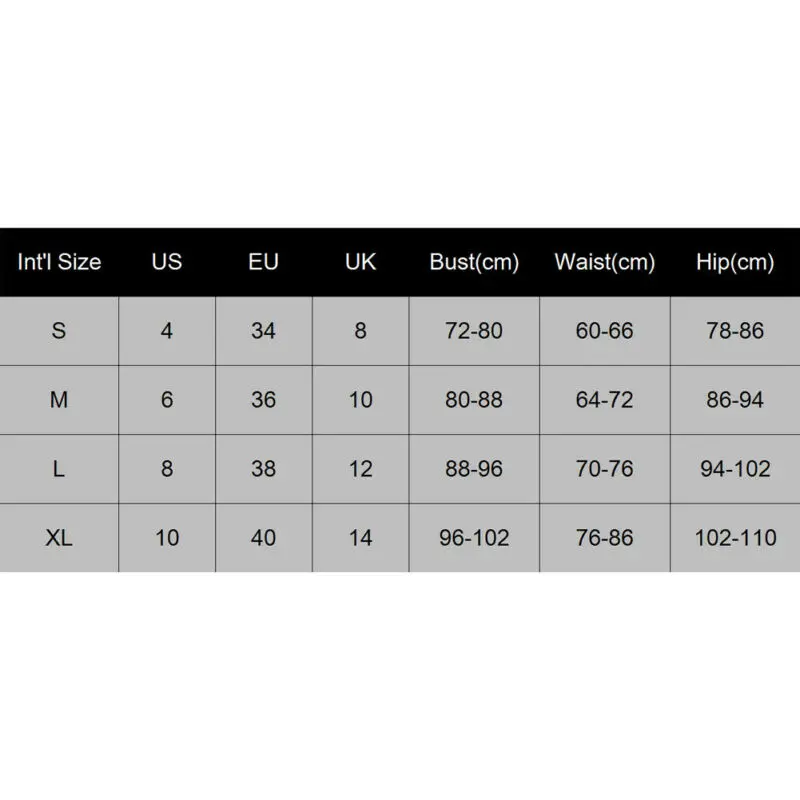The image size is (800, 800).
Task: Select the Waist(cm) column header
Action: [x=604, y=263]
